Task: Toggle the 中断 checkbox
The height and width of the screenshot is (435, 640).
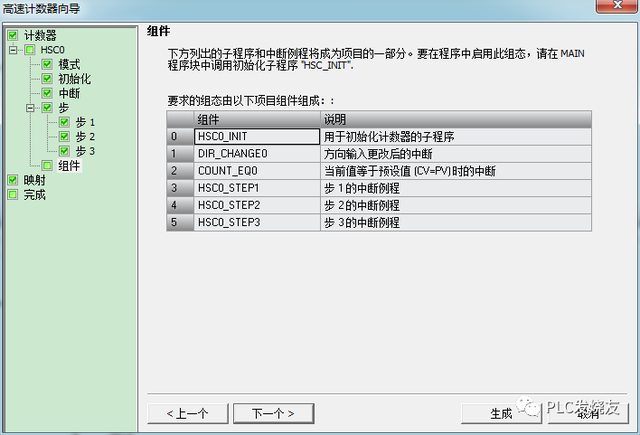Action: click(47, 93)
